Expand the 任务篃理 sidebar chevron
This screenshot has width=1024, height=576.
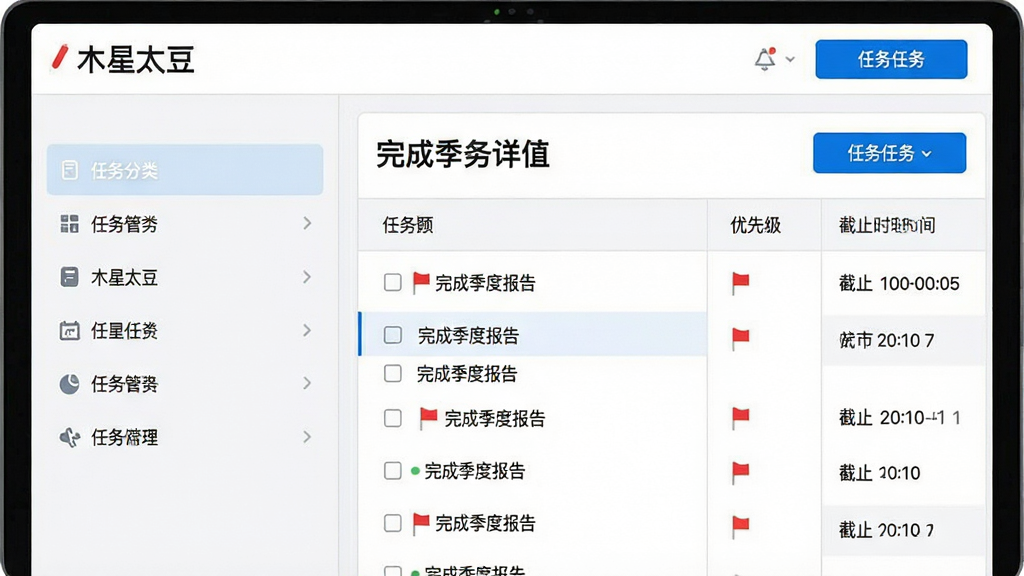(x=307, y=437)
